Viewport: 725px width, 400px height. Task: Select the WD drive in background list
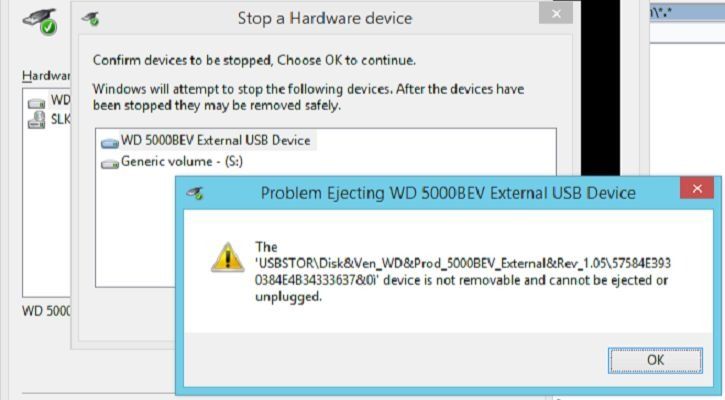[49, 100]
